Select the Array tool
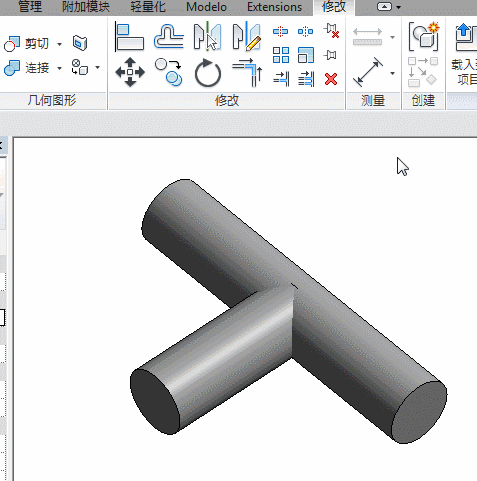Image resolution: width=477 pixels, height=481 pixels. click(x=281, y=55)
